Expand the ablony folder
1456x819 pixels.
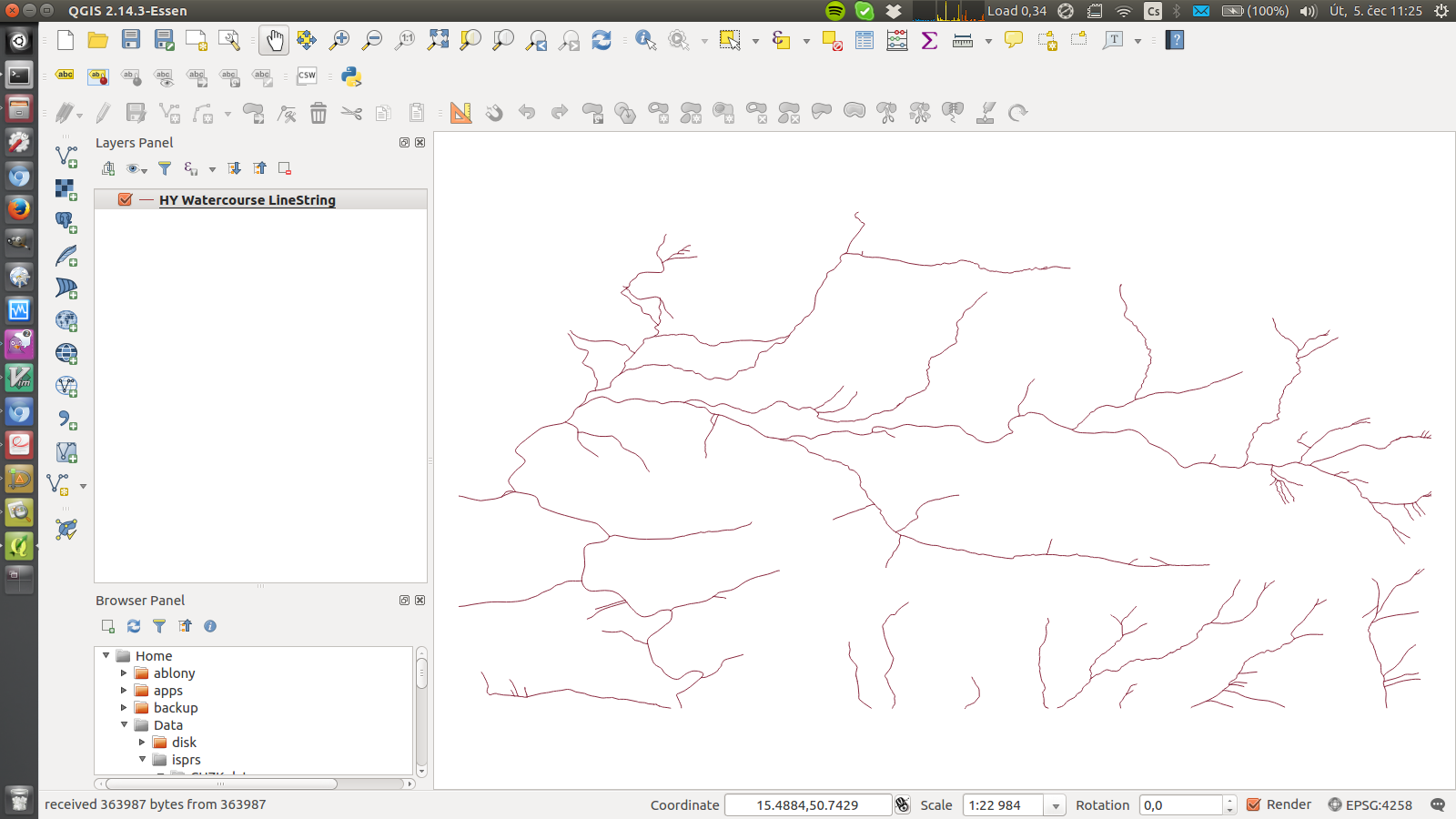(x=125, y=672)
